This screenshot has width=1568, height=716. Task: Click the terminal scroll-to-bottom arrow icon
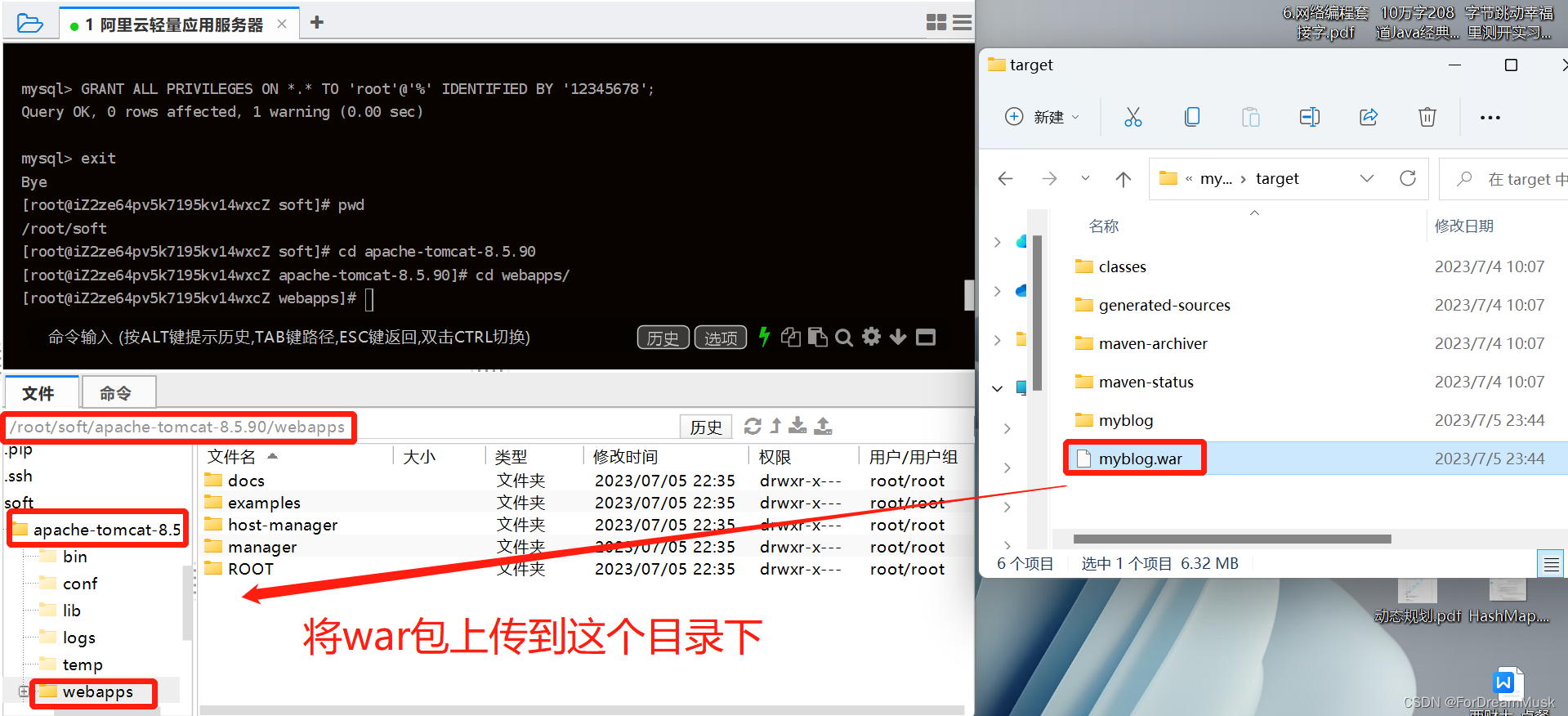coord(898,337)
